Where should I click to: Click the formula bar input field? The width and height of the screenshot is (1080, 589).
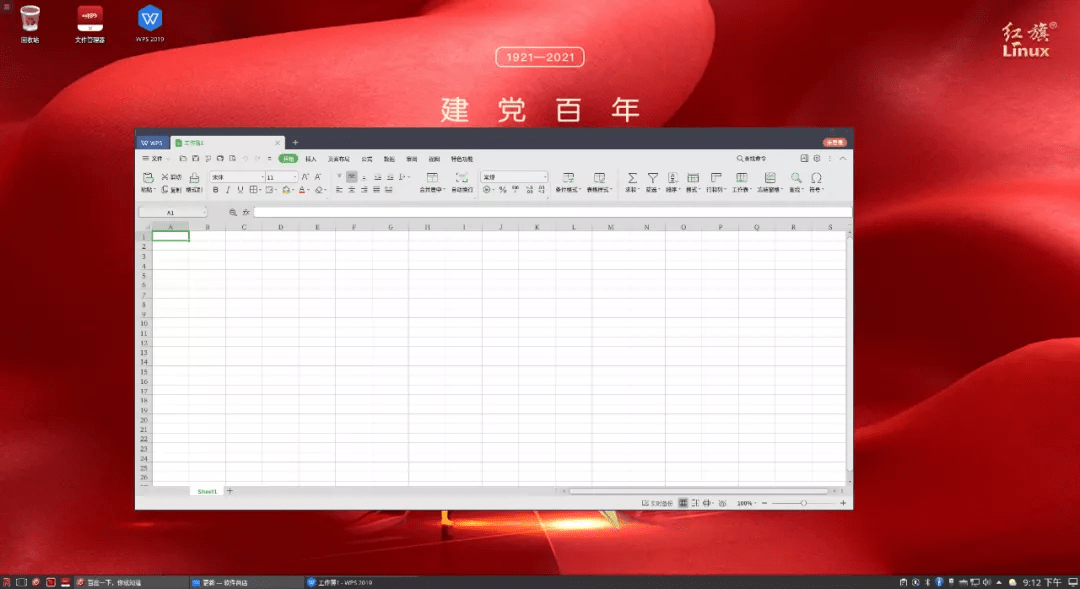point(552,212)
